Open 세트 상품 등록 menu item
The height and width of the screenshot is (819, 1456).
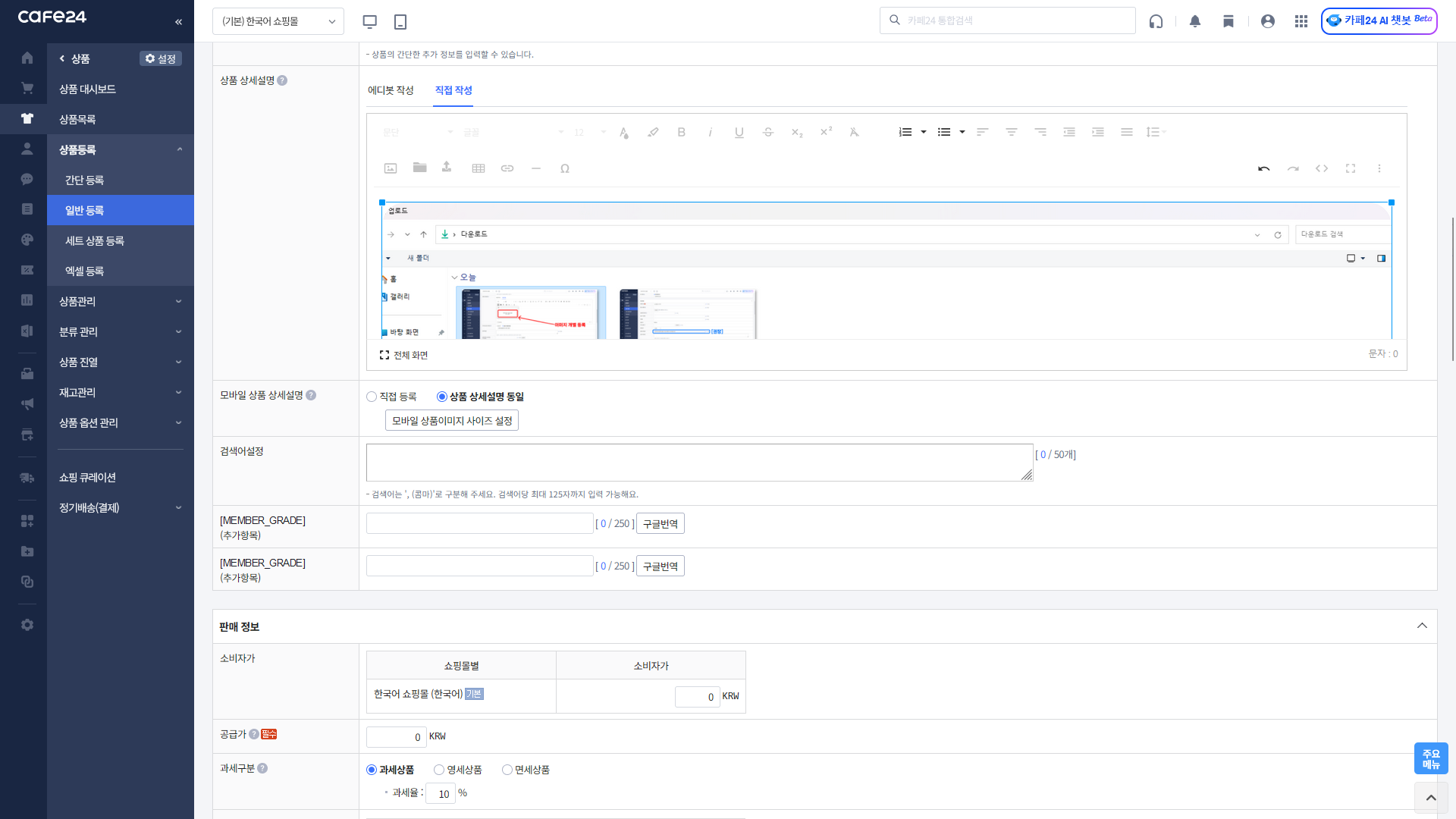[x=95, y=240]
